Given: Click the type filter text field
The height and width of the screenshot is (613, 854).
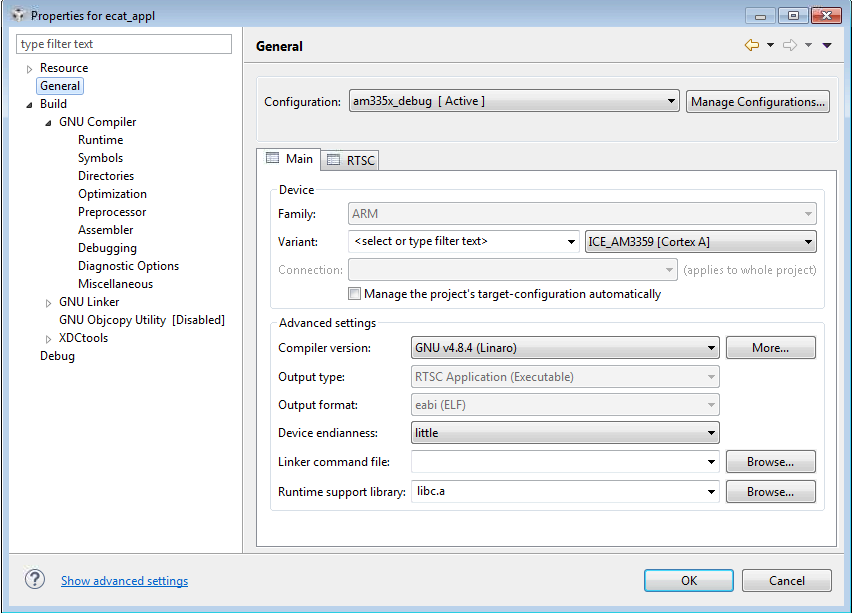Looking at the screenshot, I should [x=125, y=44].
